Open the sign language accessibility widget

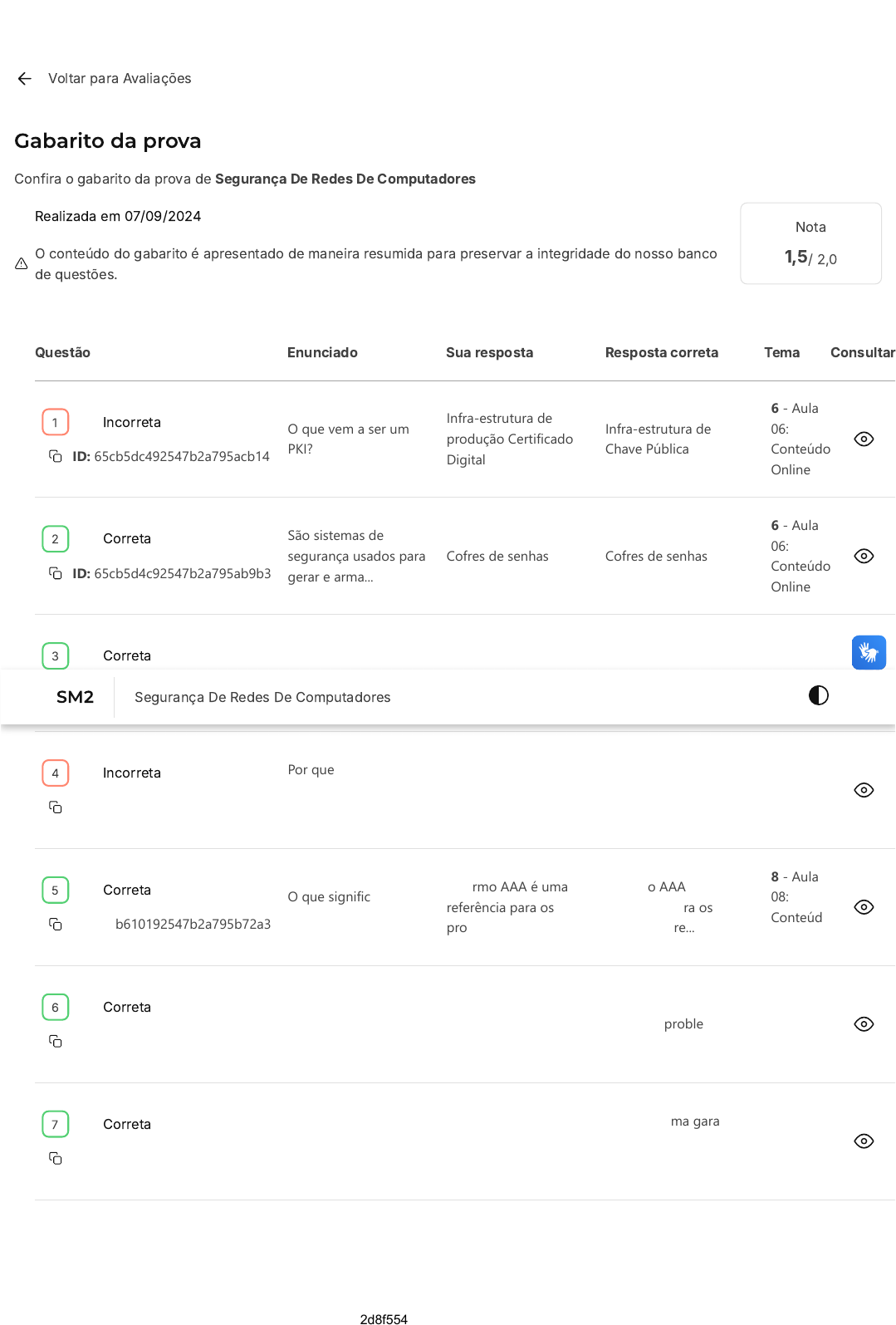869,652
